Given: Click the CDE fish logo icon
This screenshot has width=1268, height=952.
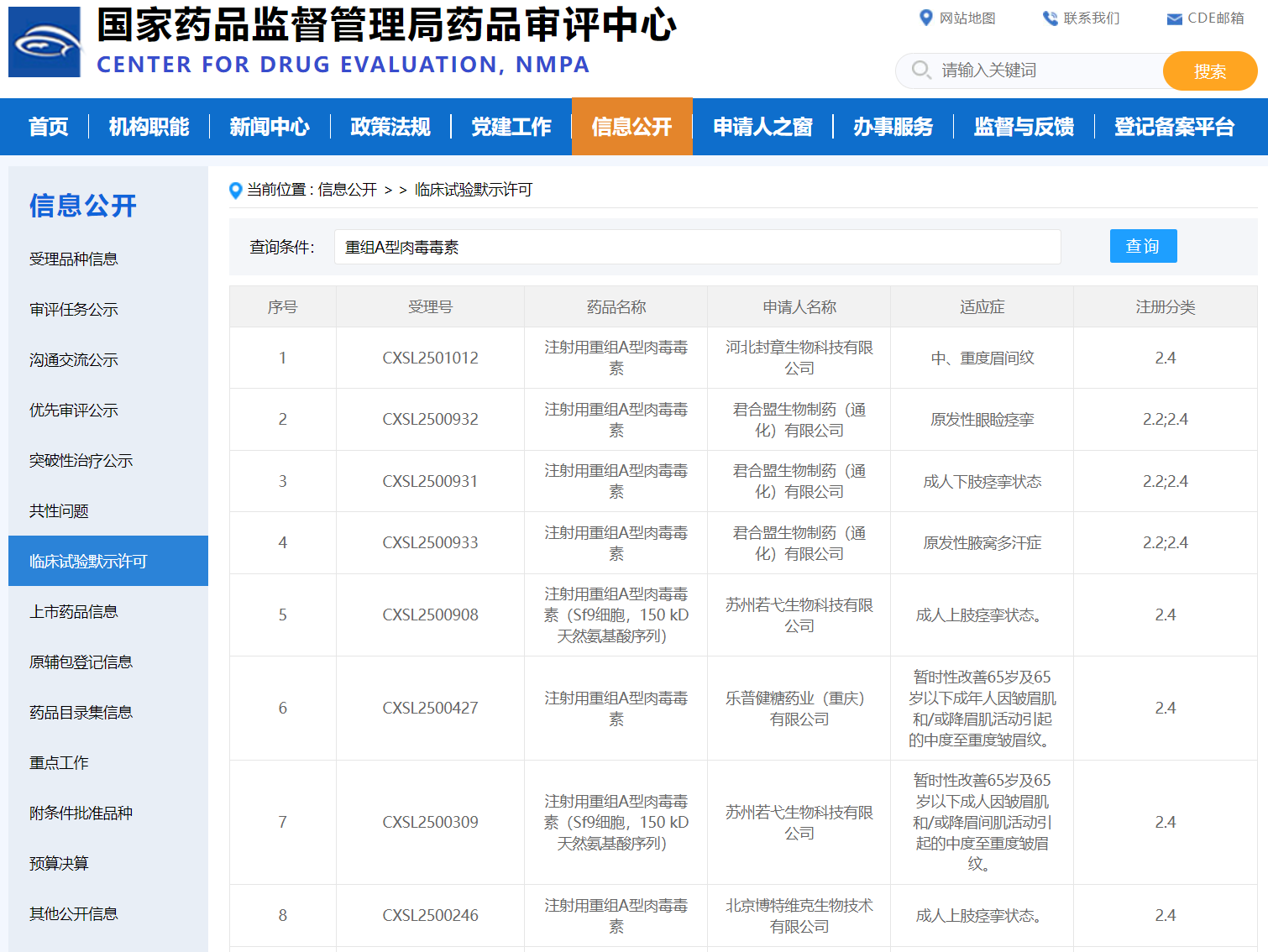Looking at the screenshot, I should click(45, 42).
